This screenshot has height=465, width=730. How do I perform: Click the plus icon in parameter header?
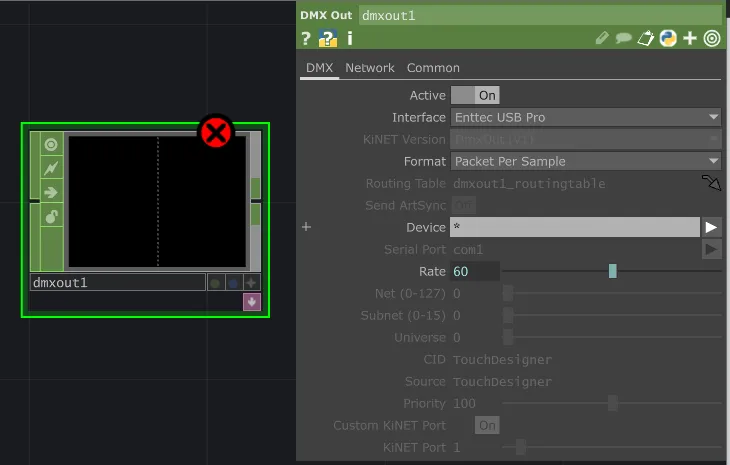click(690, 38)
